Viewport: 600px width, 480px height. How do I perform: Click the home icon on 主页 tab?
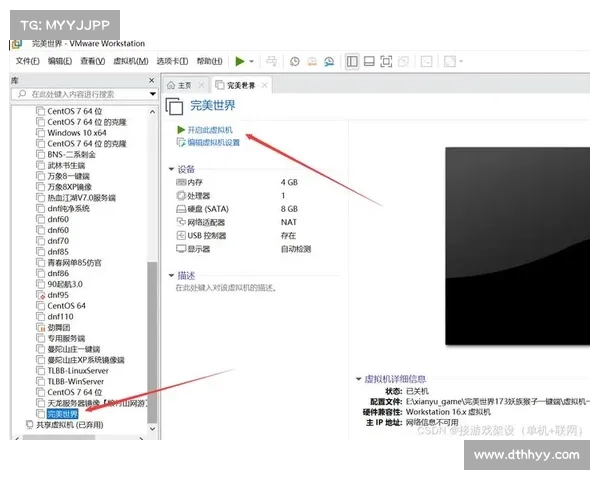[x=171, y=85]
